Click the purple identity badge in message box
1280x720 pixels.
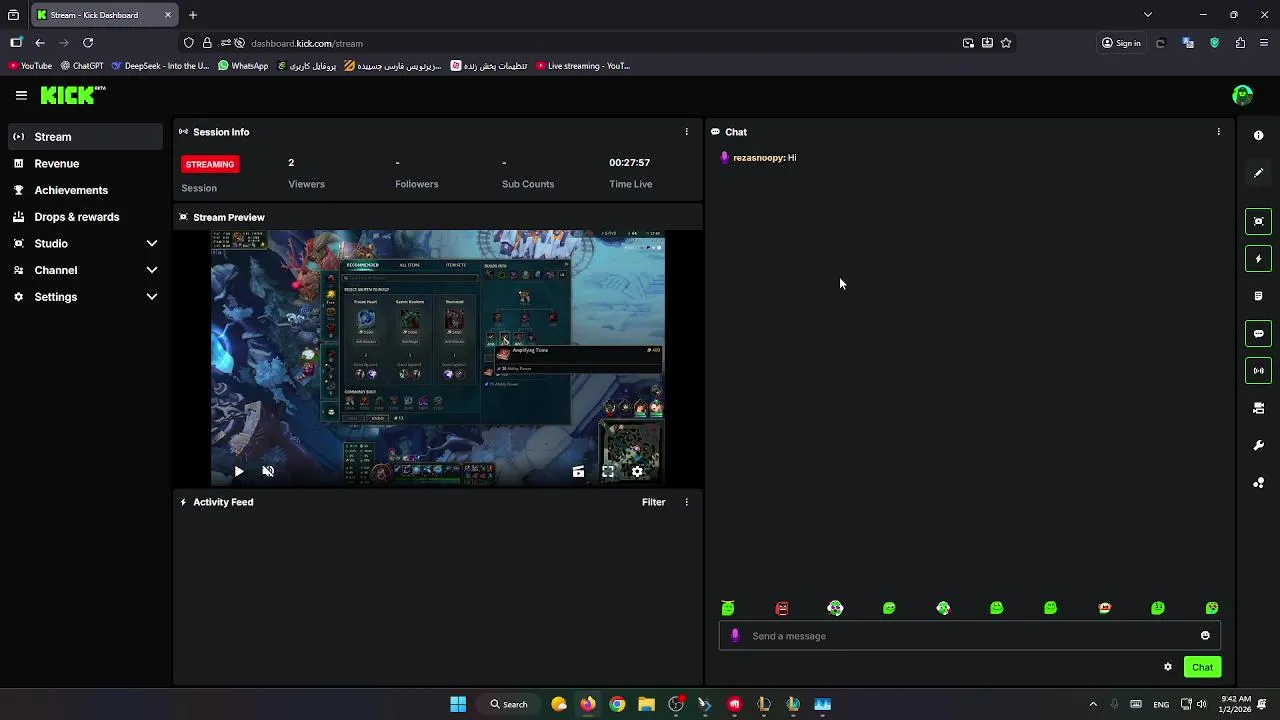pyautogui.click(x=735, y=636)
